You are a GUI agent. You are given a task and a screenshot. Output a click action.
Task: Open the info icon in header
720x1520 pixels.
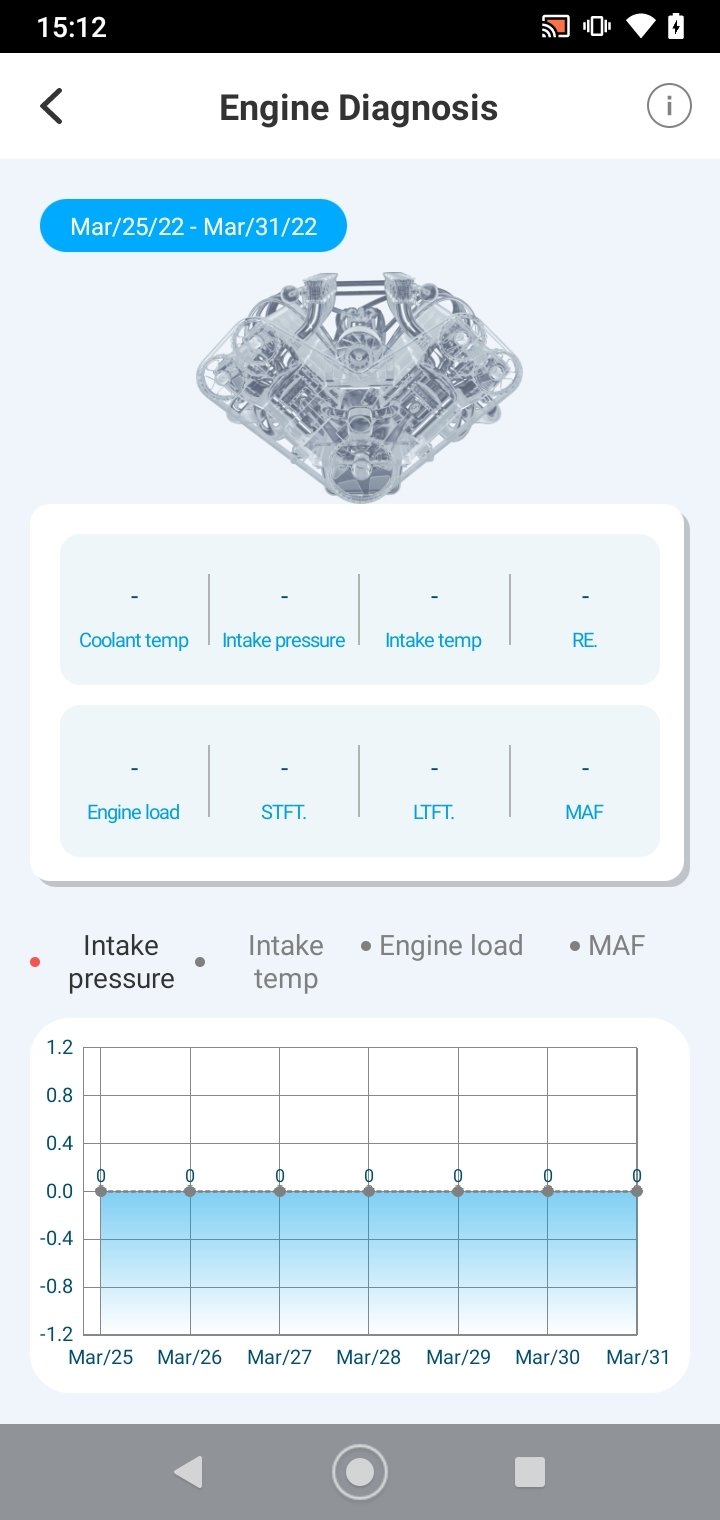(669, 106)
